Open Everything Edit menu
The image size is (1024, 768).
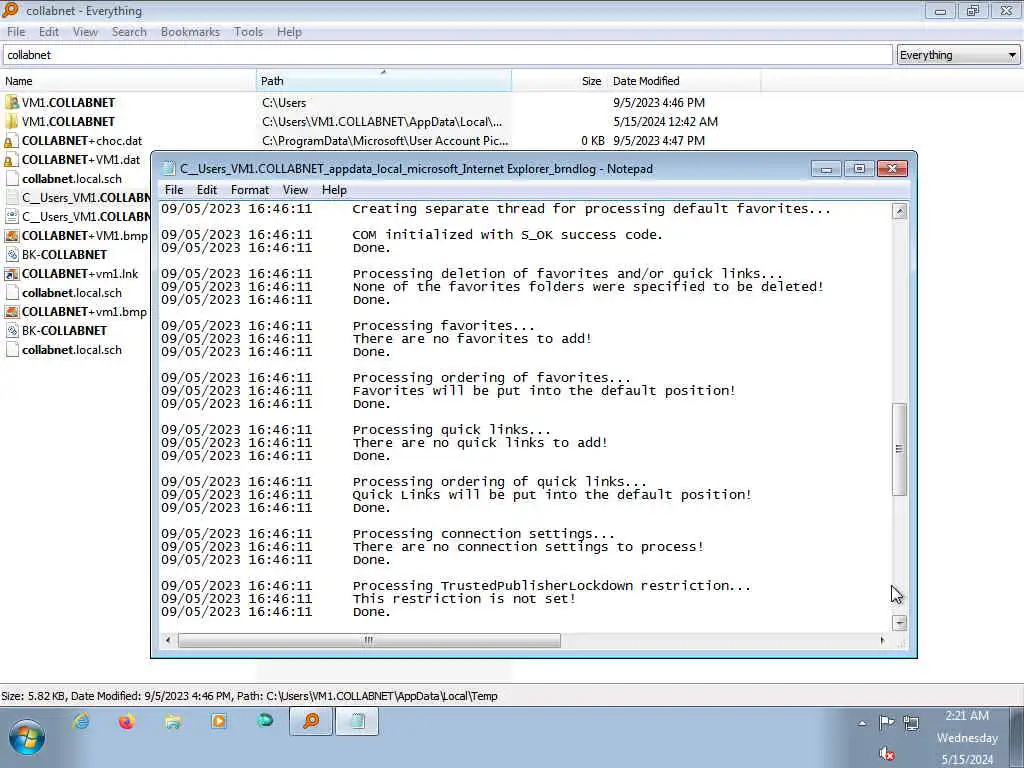click(x=48, y=32)
